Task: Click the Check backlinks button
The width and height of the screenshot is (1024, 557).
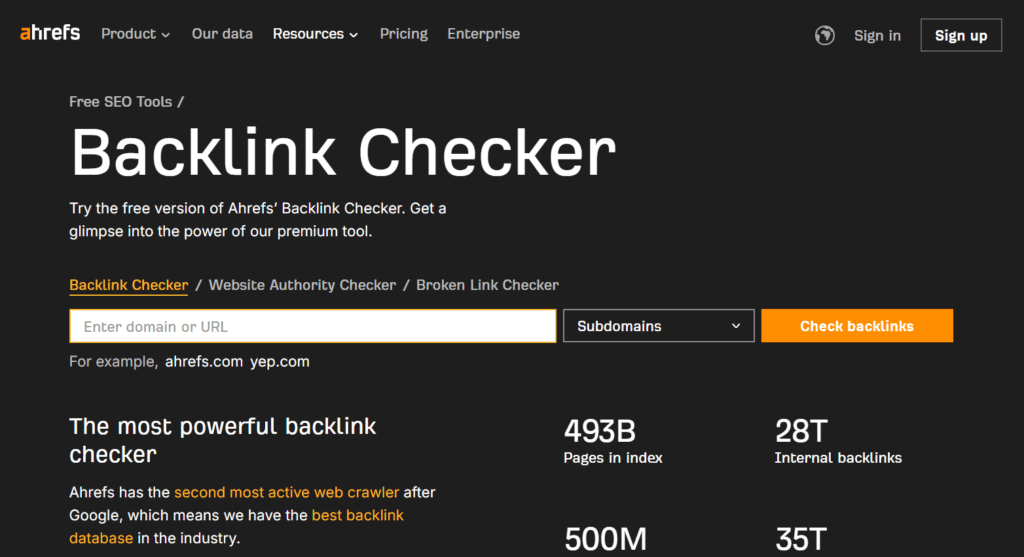Action: [x=856, y=326]
